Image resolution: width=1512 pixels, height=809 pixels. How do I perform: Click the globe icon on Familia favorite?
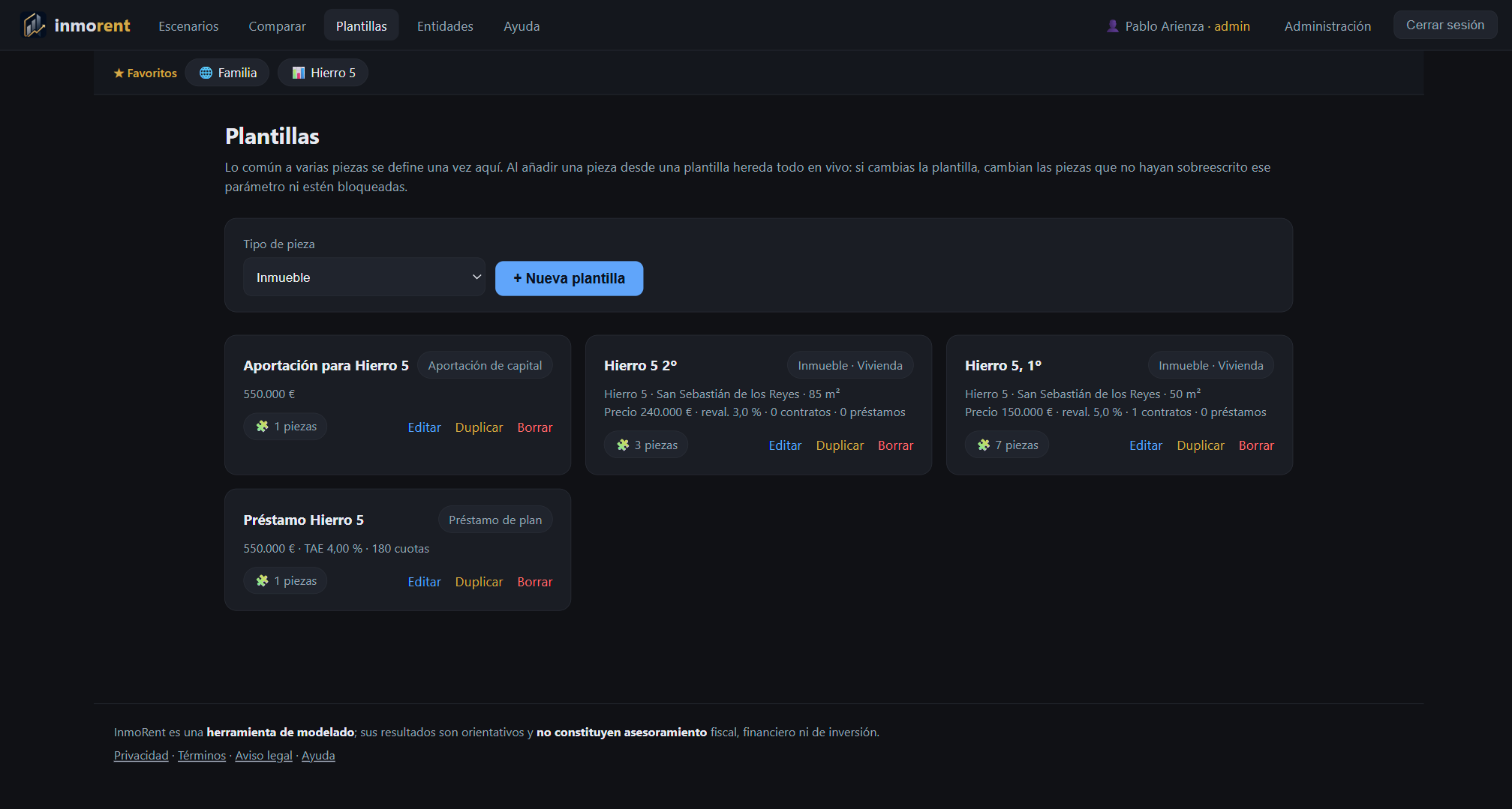tap(206, 73)
